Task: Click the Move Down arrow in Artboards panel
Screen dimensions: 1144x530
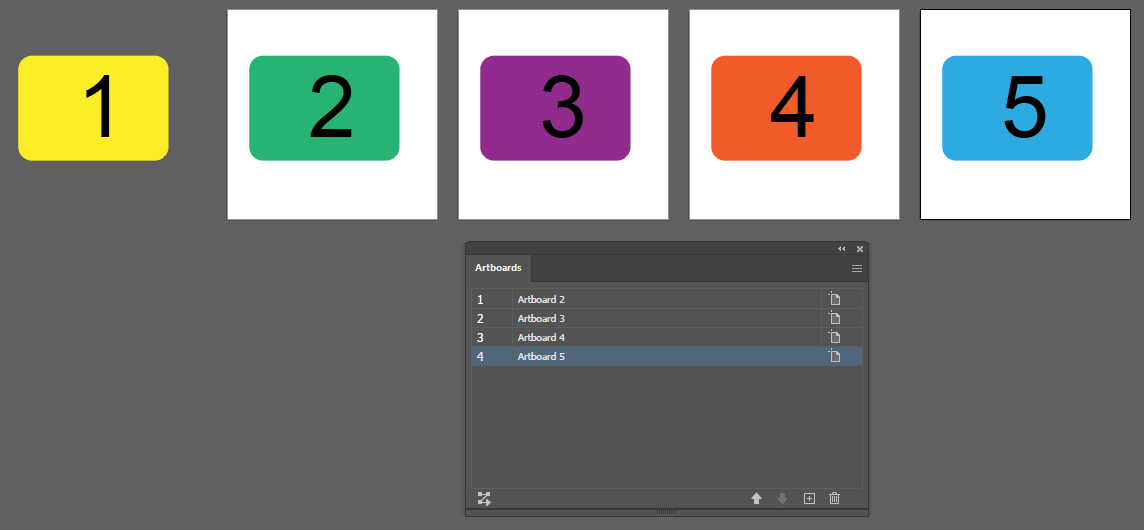Action: (x=783, y=498)
